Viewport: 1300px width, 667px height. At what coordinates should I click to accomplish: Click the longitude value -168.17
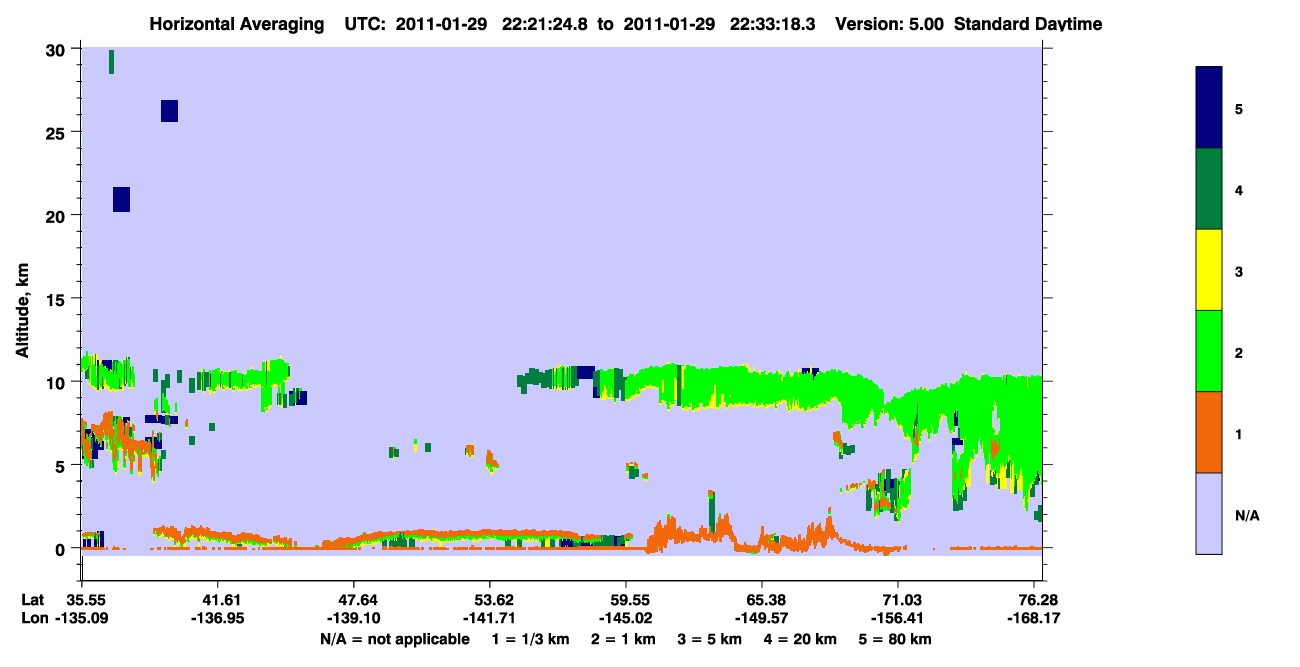[1033, 619]
